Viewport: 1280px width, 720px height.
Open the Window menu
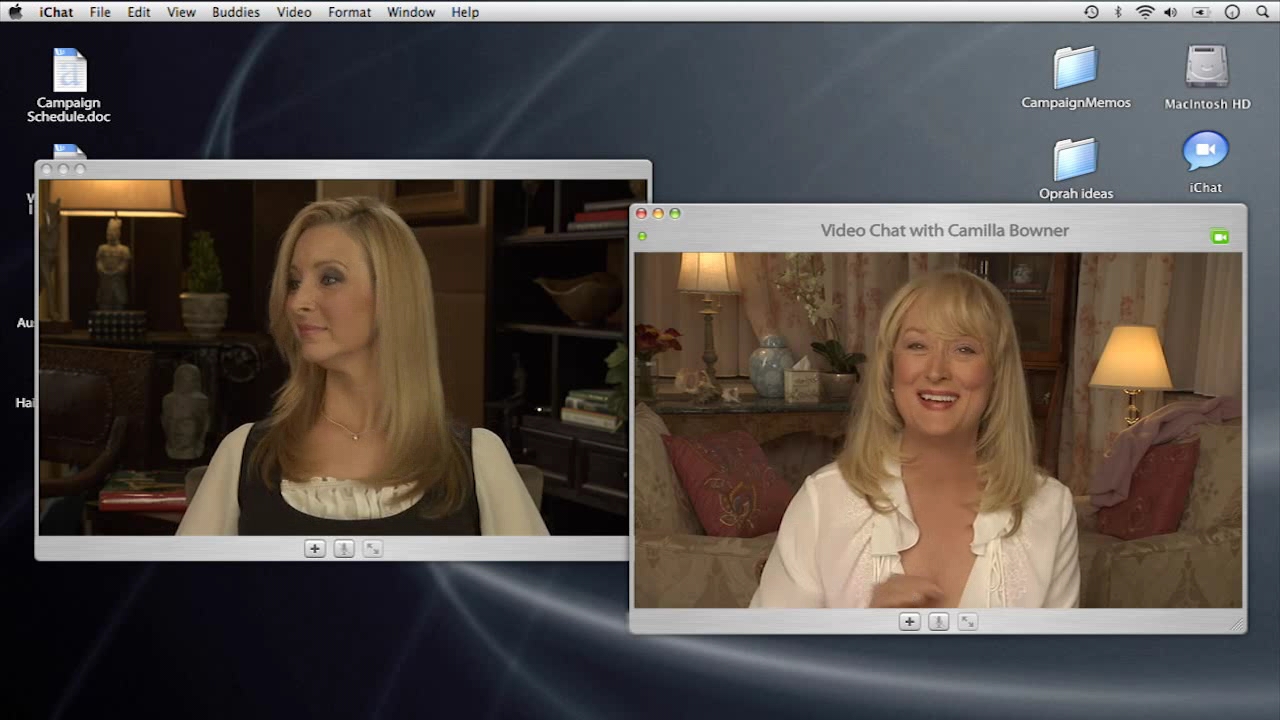click(411, 12)
